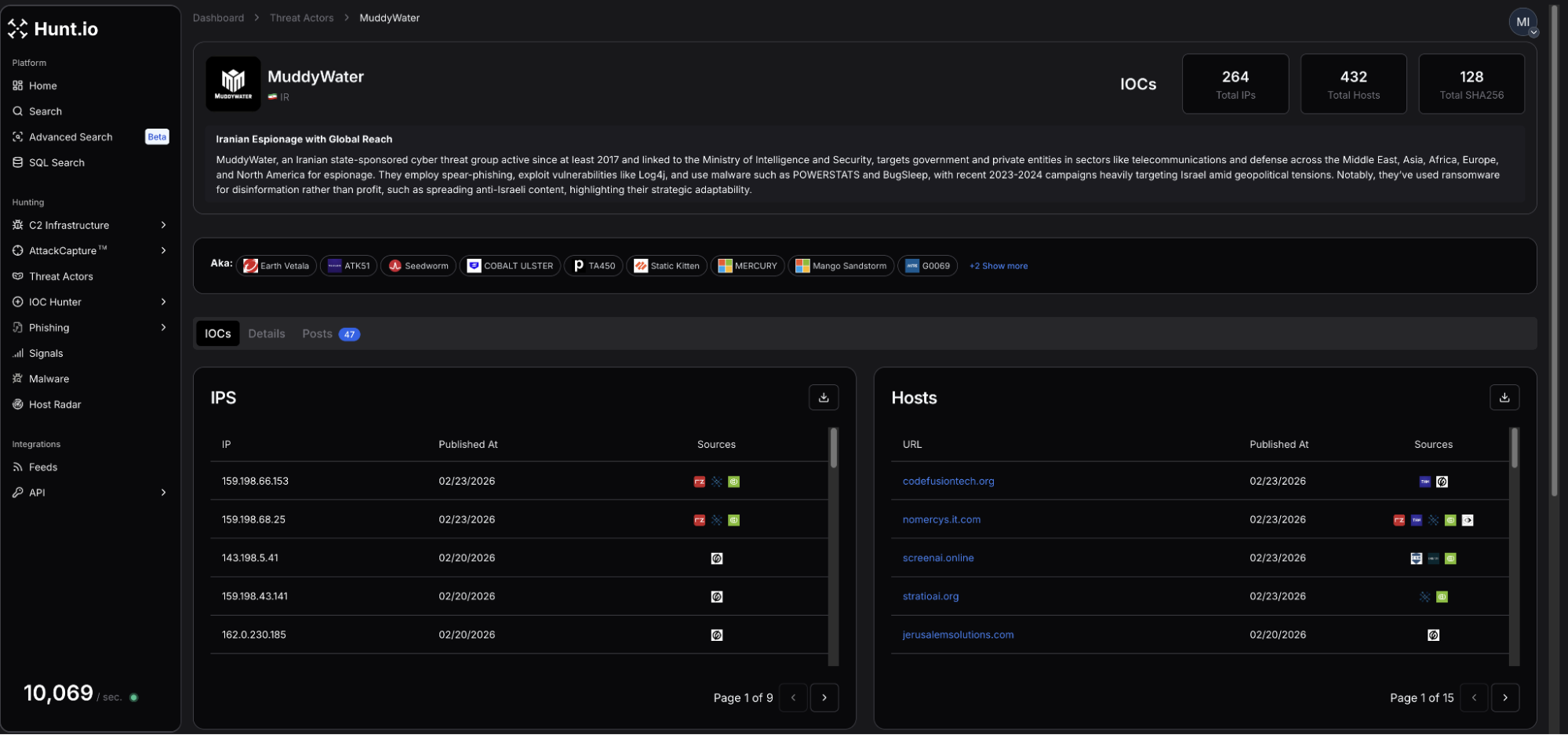Click the MuddyWater actor logo thumbnail

point(233,83)
